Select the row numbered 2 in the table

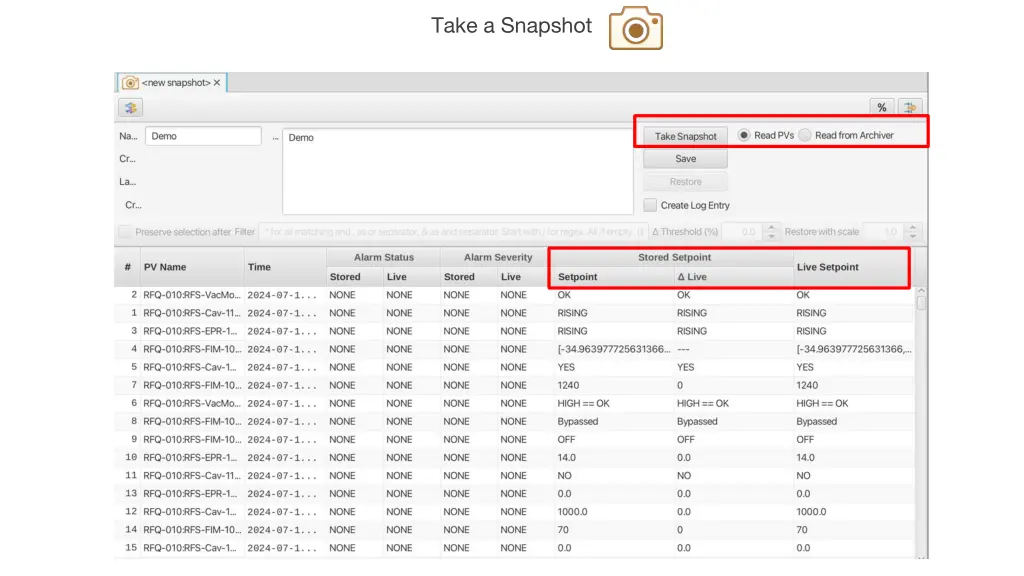(514, 295)
